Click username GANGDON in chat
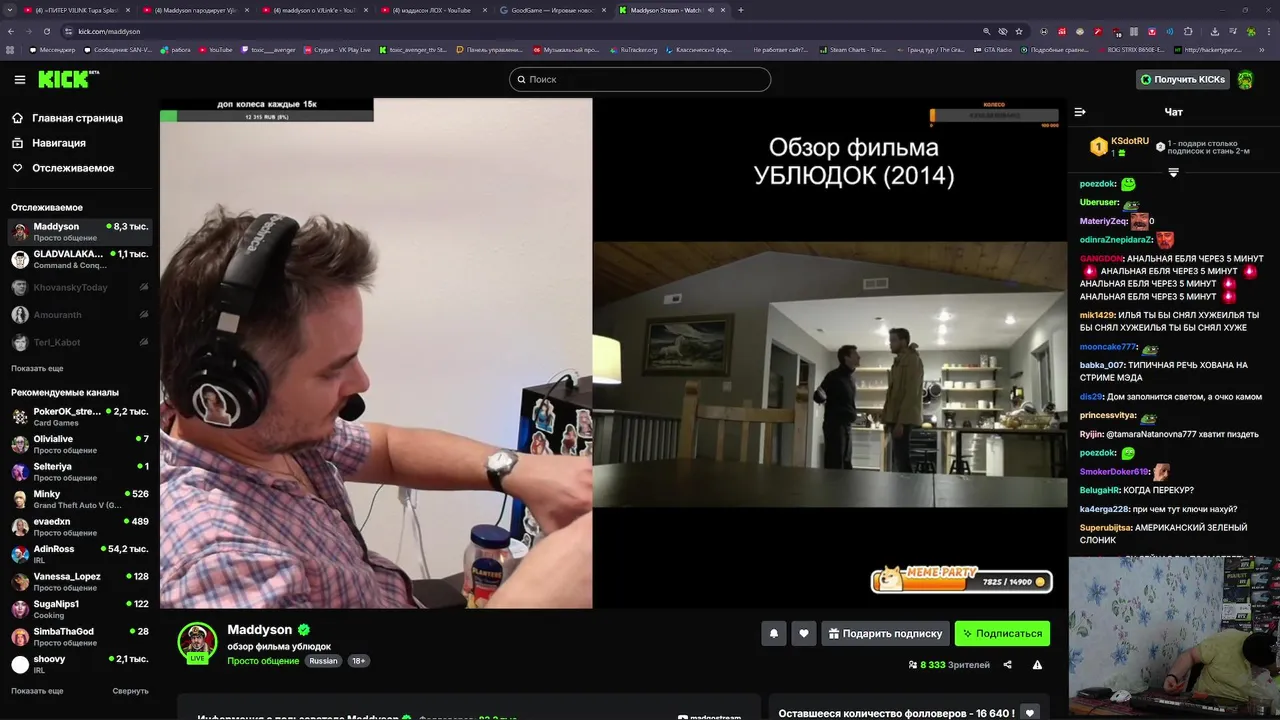The height and width of the screenshot is (720, 1280). pyautogui.click(x=1101, y=258)
